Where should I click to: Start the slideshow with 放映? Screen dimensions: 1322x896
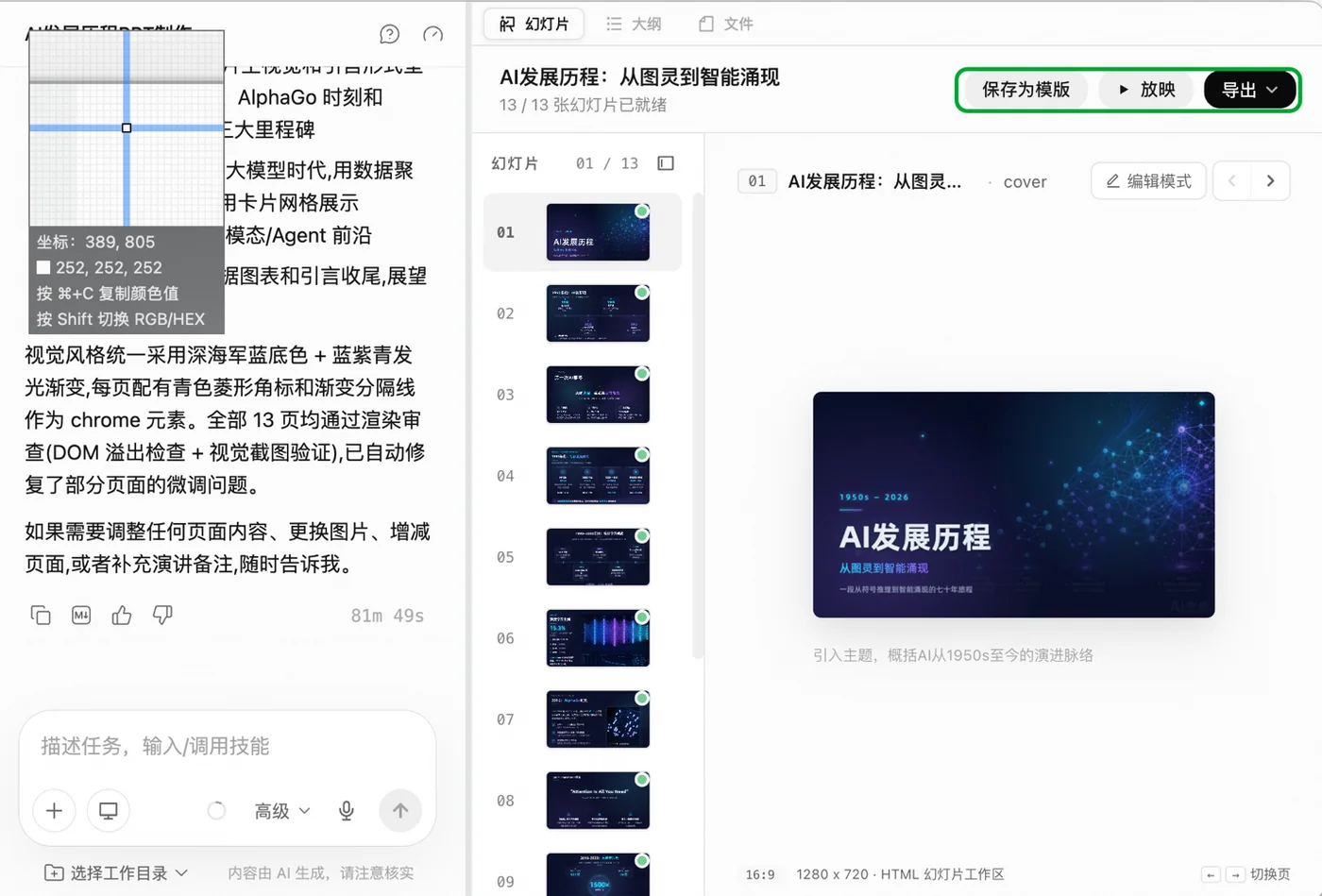tap(1146, 90)
